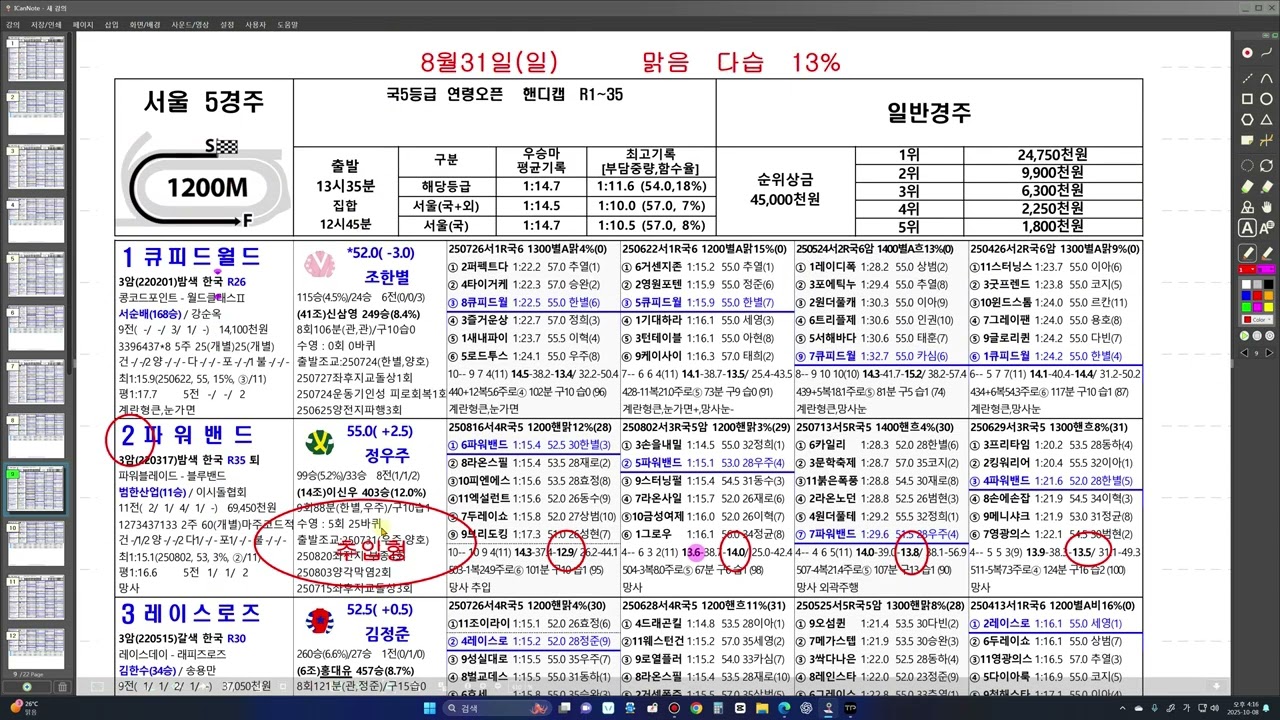The image size is (1280, 720).
Task: Open the 저장/인쇄 menu
Action: 46,23
